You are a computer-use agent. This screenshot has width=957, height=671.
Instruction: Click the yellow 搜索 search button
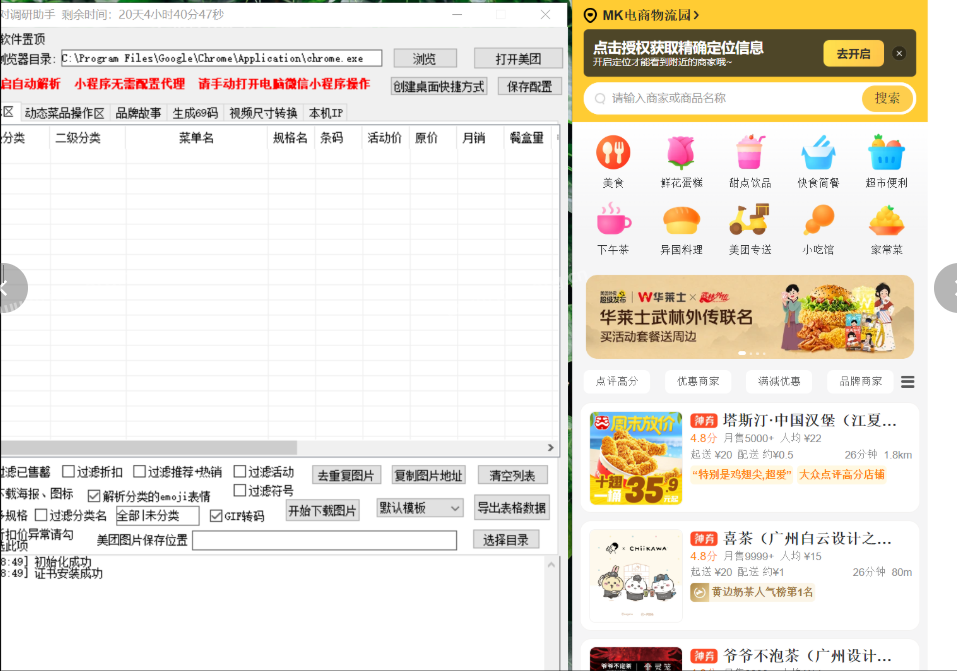(887, 98)
